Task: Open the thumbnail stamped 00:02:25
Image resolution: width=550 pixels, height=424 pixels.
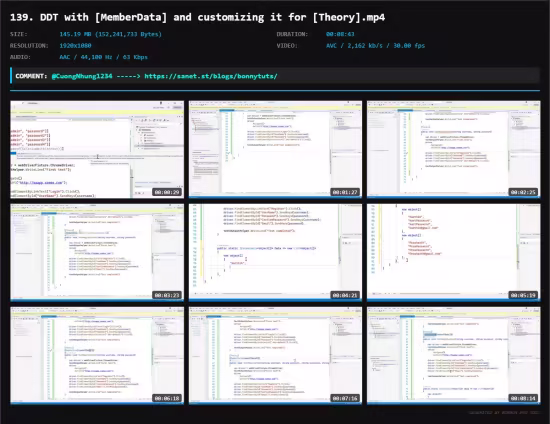Action: (x=454, y=149)
